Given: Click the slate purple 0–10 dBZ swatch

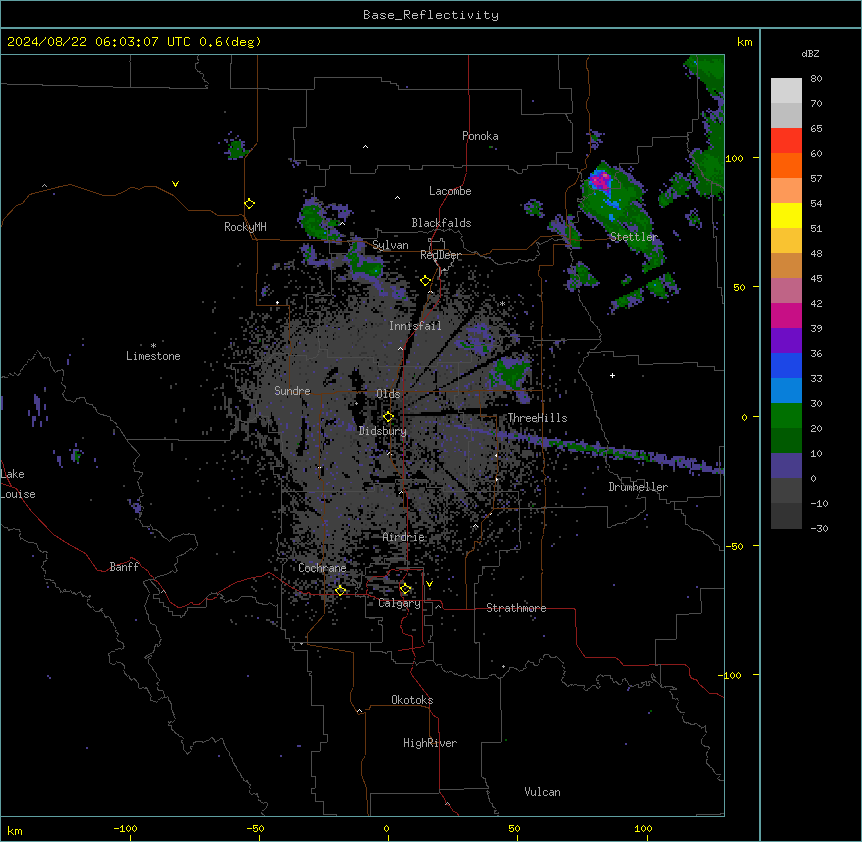Looking at the screenshot, I should tap(786, 466).
